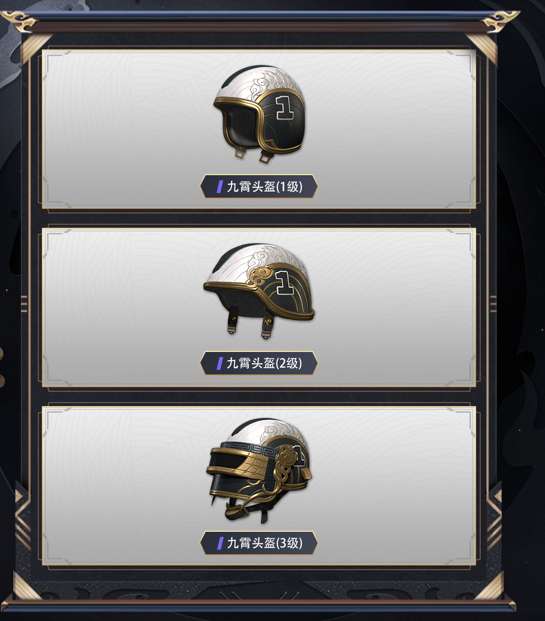Screen dimensions: 545x621
Task: Click purple slash beside 九霄头盔(2级)
Action: (219, 363)
